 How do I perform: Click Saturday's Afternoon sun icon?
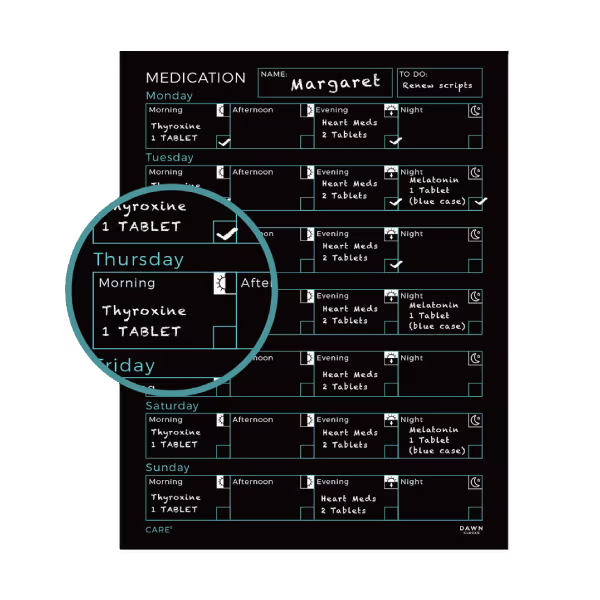[307, 421]
